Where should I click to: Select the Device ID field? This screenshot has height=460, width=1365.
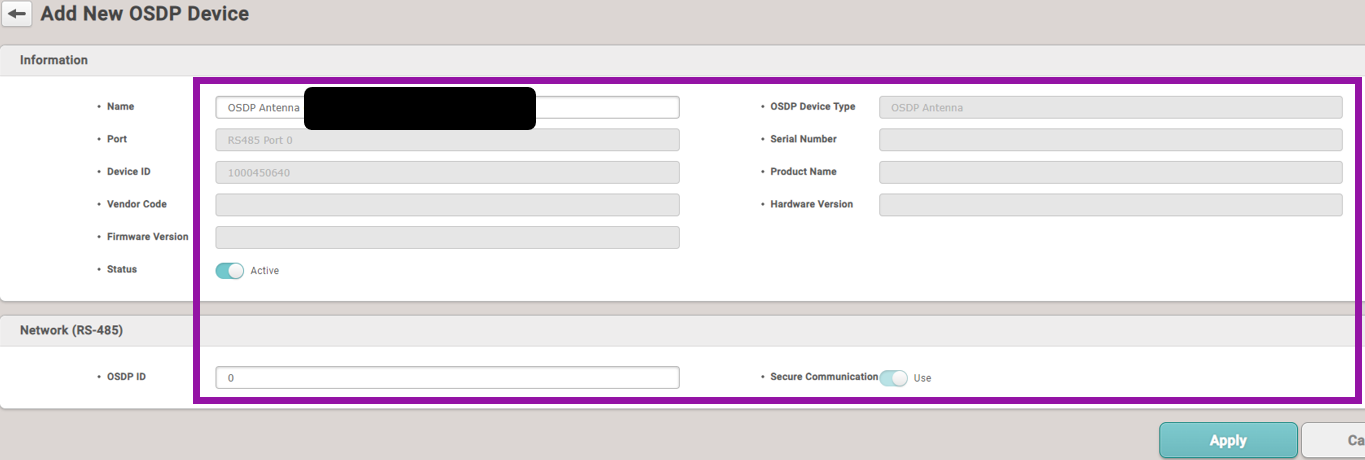coord(447,172)
